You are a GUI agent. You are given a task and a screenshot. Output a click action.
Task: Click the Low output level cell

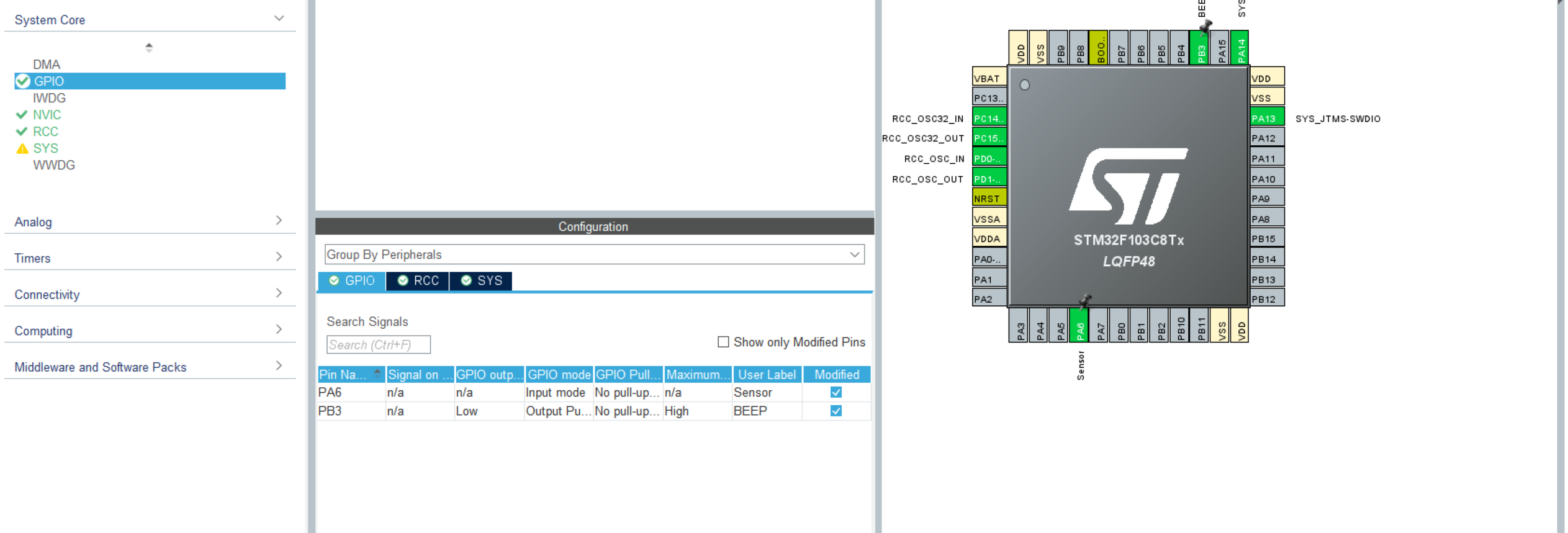(490, 411)
